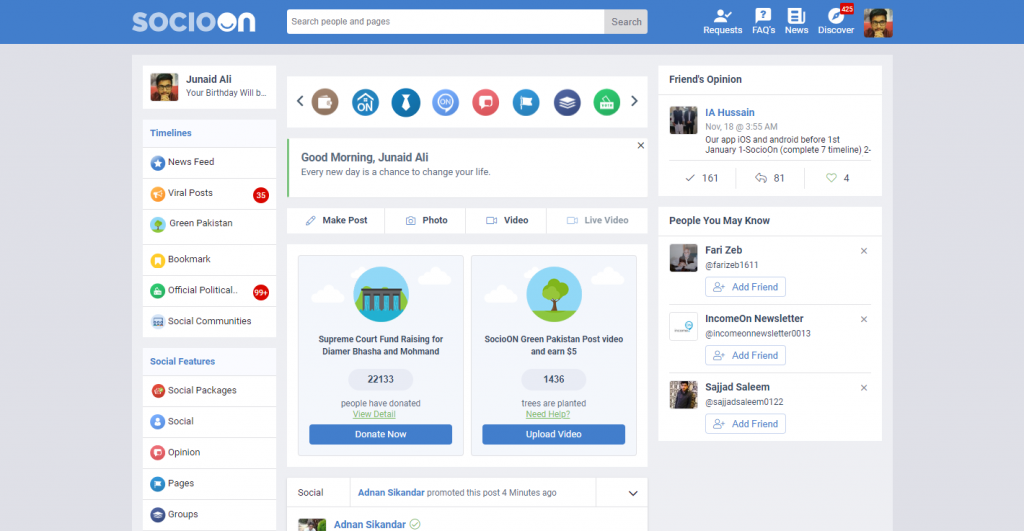Viewport: 1024px width, 531px height.
Task: Open the home ON shortcut icon
Action: [x=365, y=102]
